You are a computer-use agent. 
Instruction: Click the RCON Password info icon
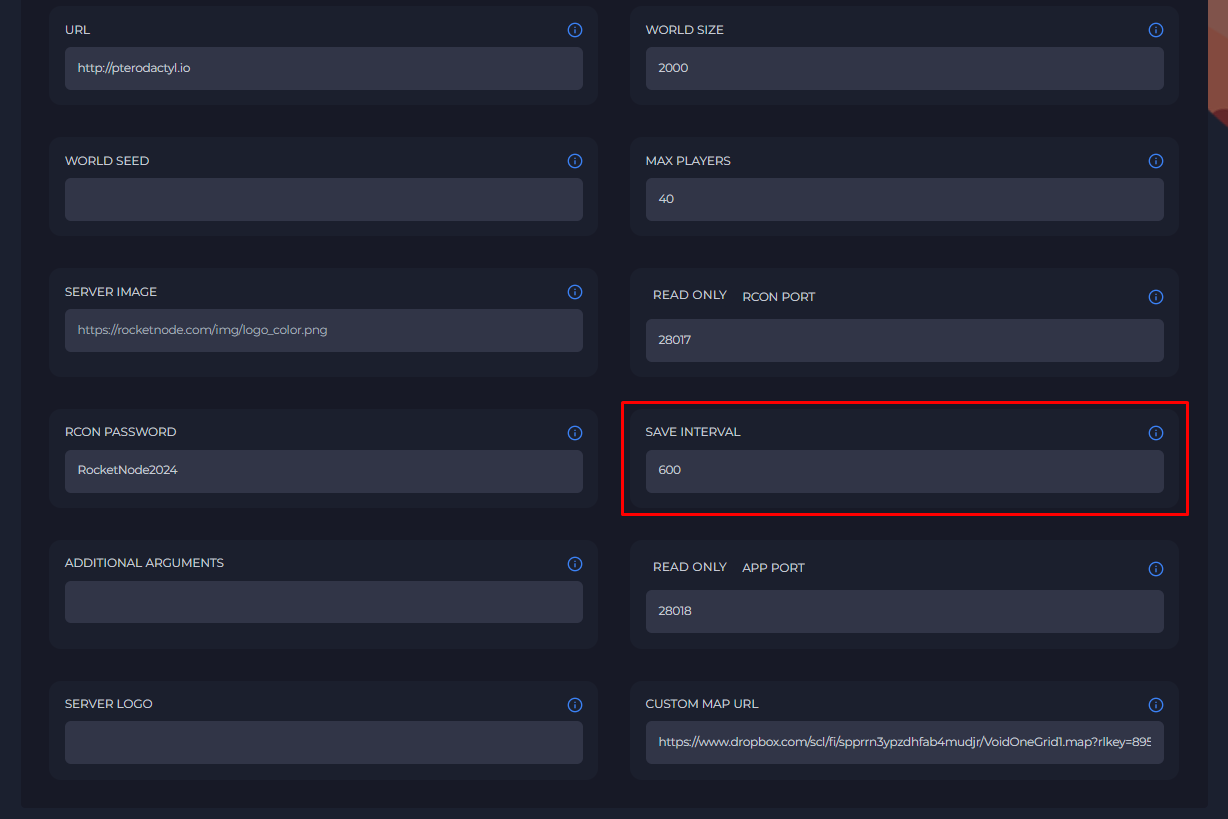pyautogui.click(x=575, y=433)
